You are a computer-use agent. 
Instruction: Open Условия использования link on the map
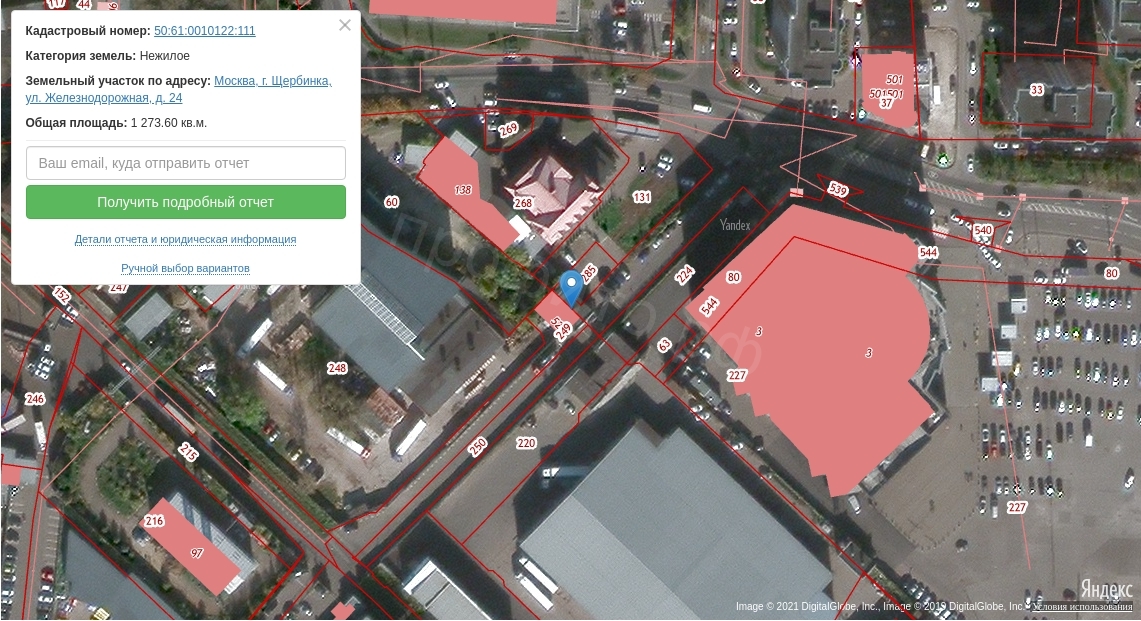pyautogui.click(x=1082, y=607)
